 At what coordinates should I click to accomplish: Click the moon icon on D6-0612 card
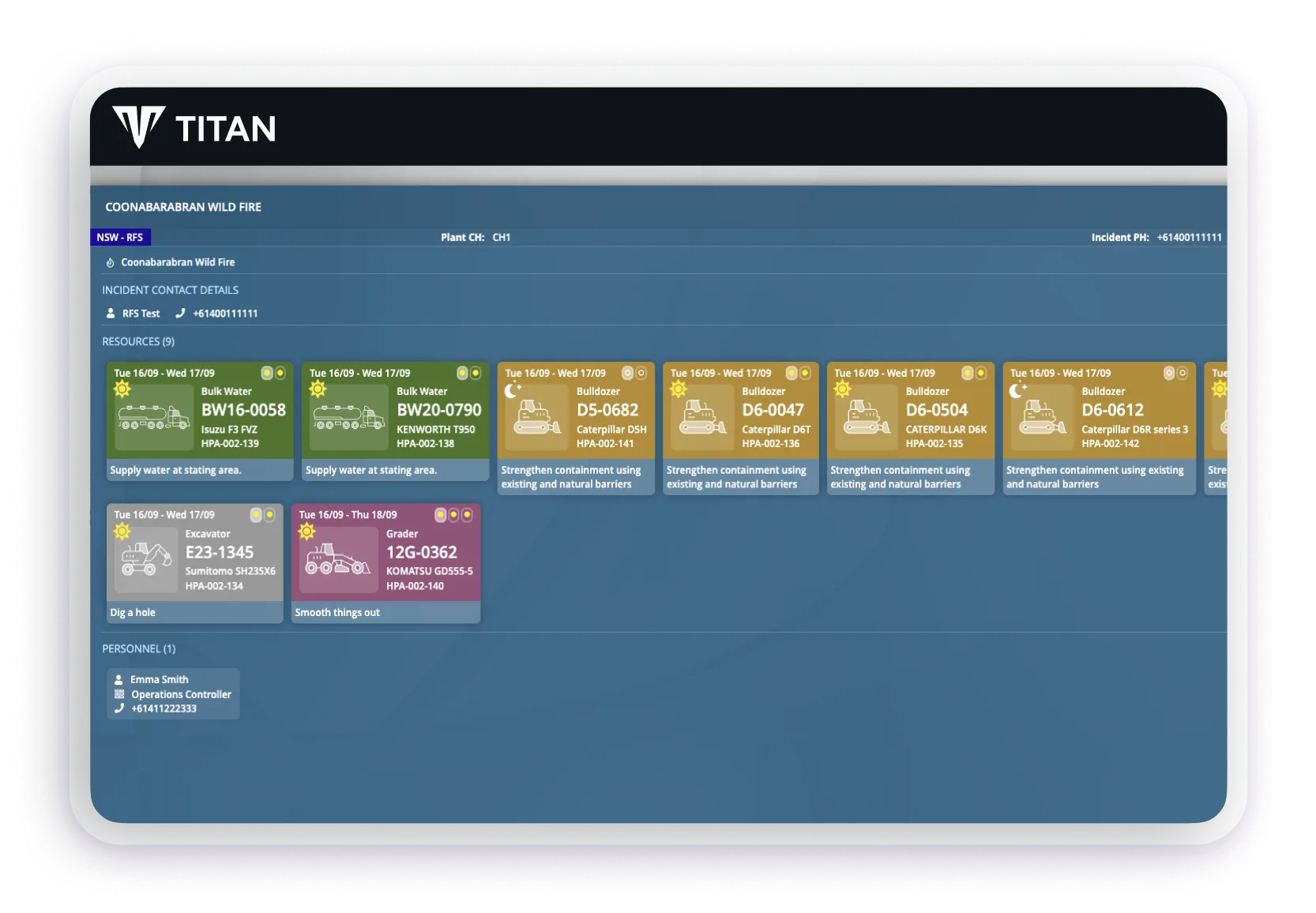click(1018, 389)
